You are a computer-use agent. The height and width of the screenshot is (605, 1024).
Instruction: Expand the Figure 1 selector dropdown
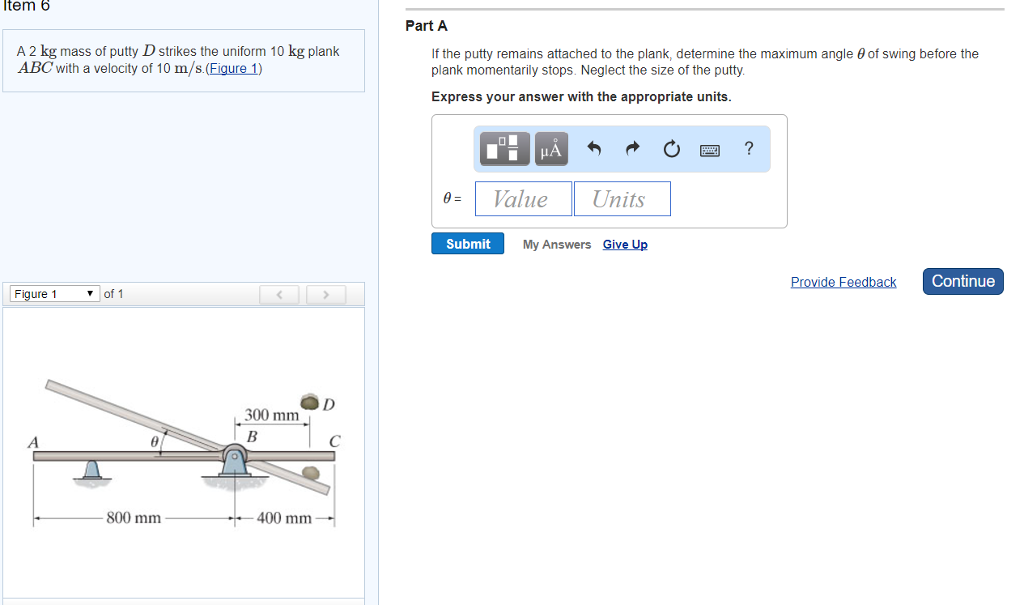pyautogui.click(x=55, y=294)
